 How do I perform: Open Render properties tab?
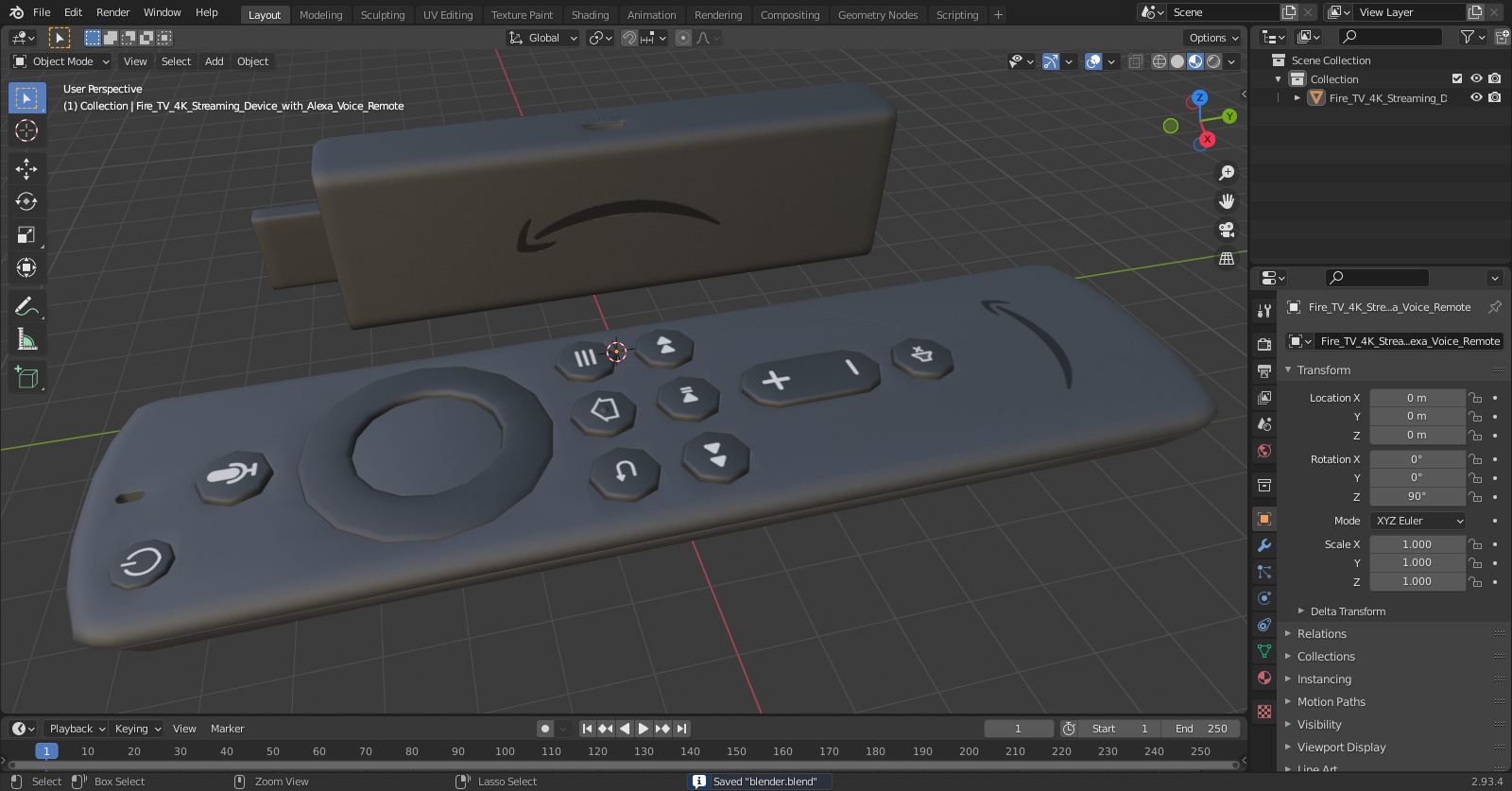point(1264,344)
